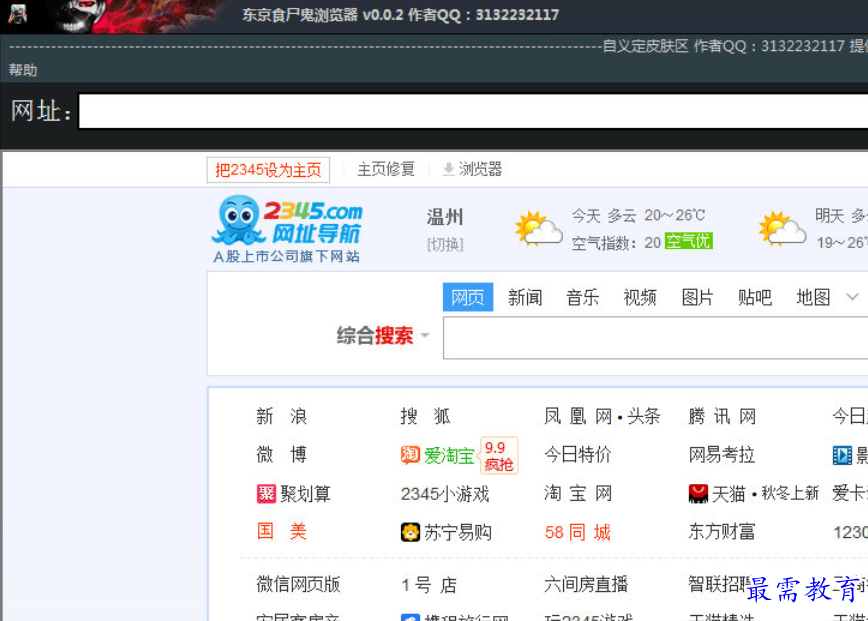
Task: Open 微信网页版 link
Action: point(298,584)
